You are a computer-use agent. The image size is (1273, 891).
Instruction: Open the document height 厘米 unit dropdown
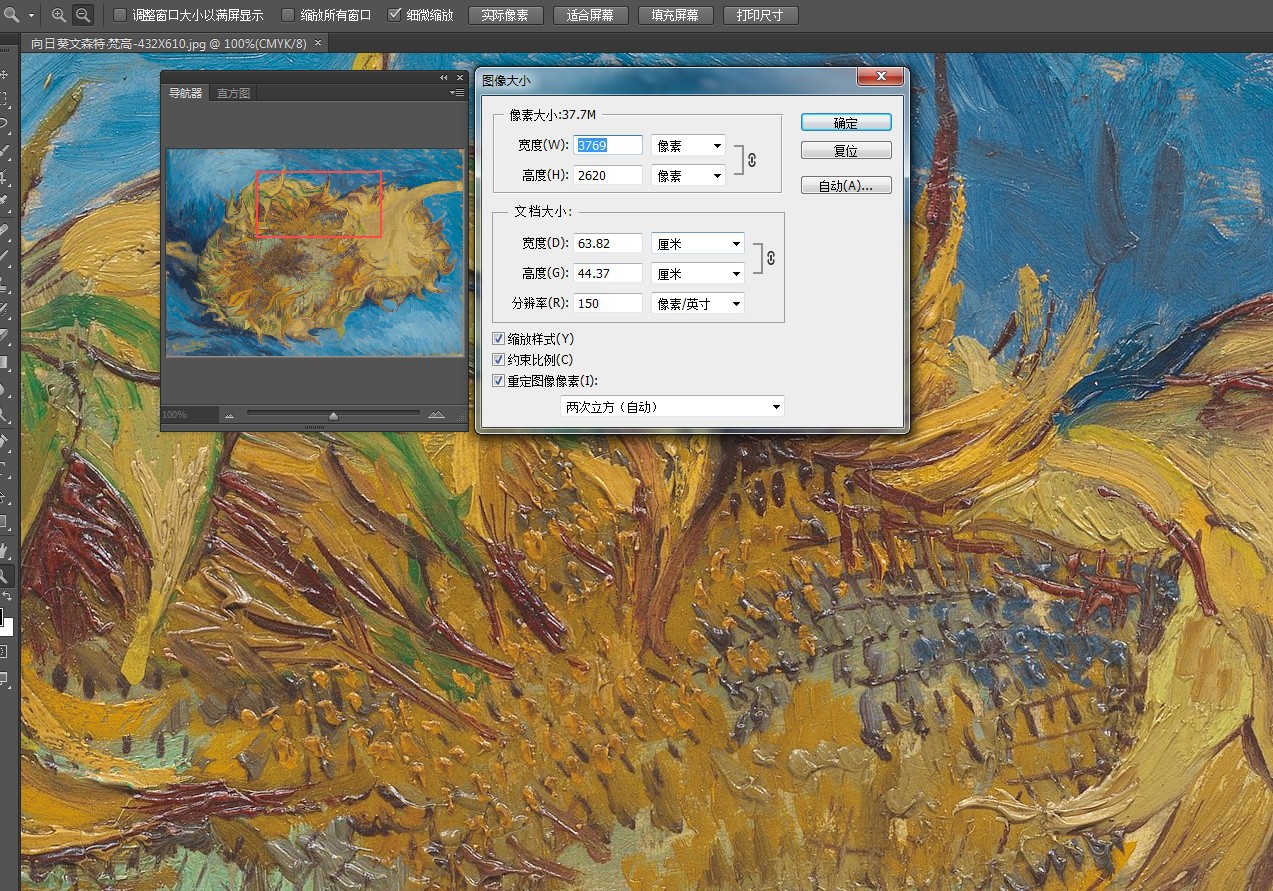[698, 273]
